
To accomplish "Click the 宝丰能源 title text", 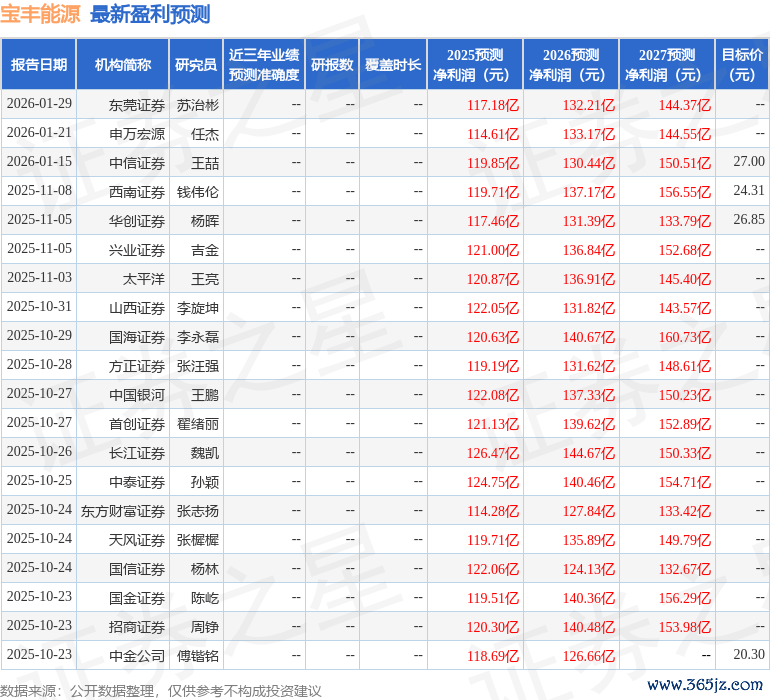I will pyautogui.click(x=40, y=14).
